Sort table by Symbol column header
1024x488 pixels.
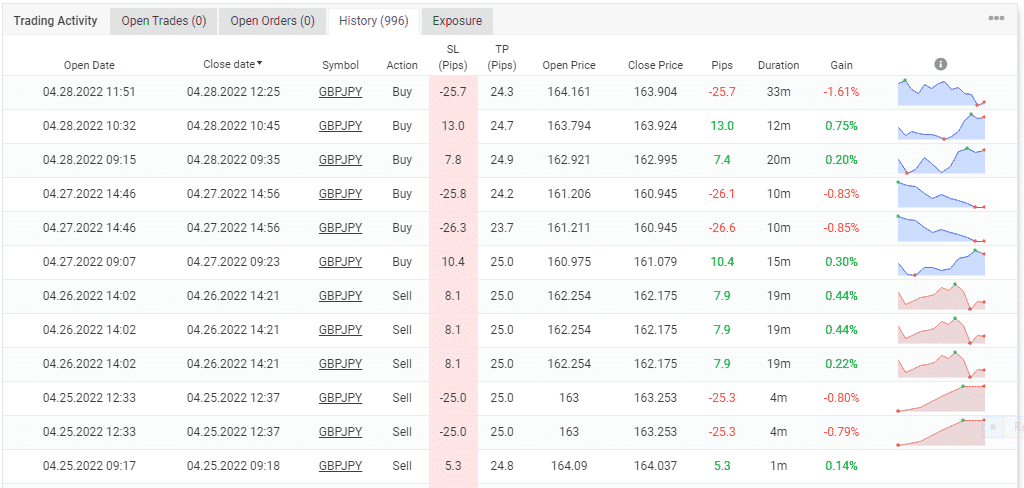pos(340,66)
